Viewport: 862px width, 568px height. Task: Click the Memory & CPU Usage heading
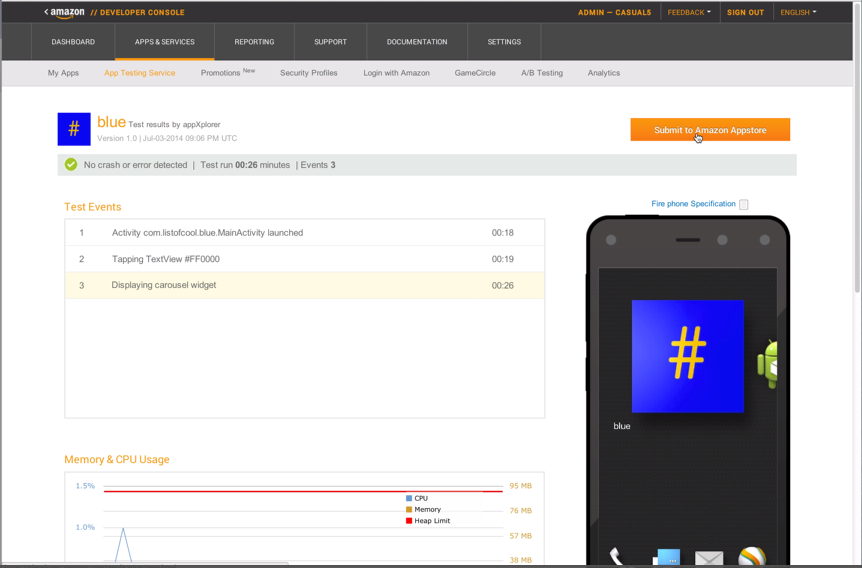(x=117, y=460)
